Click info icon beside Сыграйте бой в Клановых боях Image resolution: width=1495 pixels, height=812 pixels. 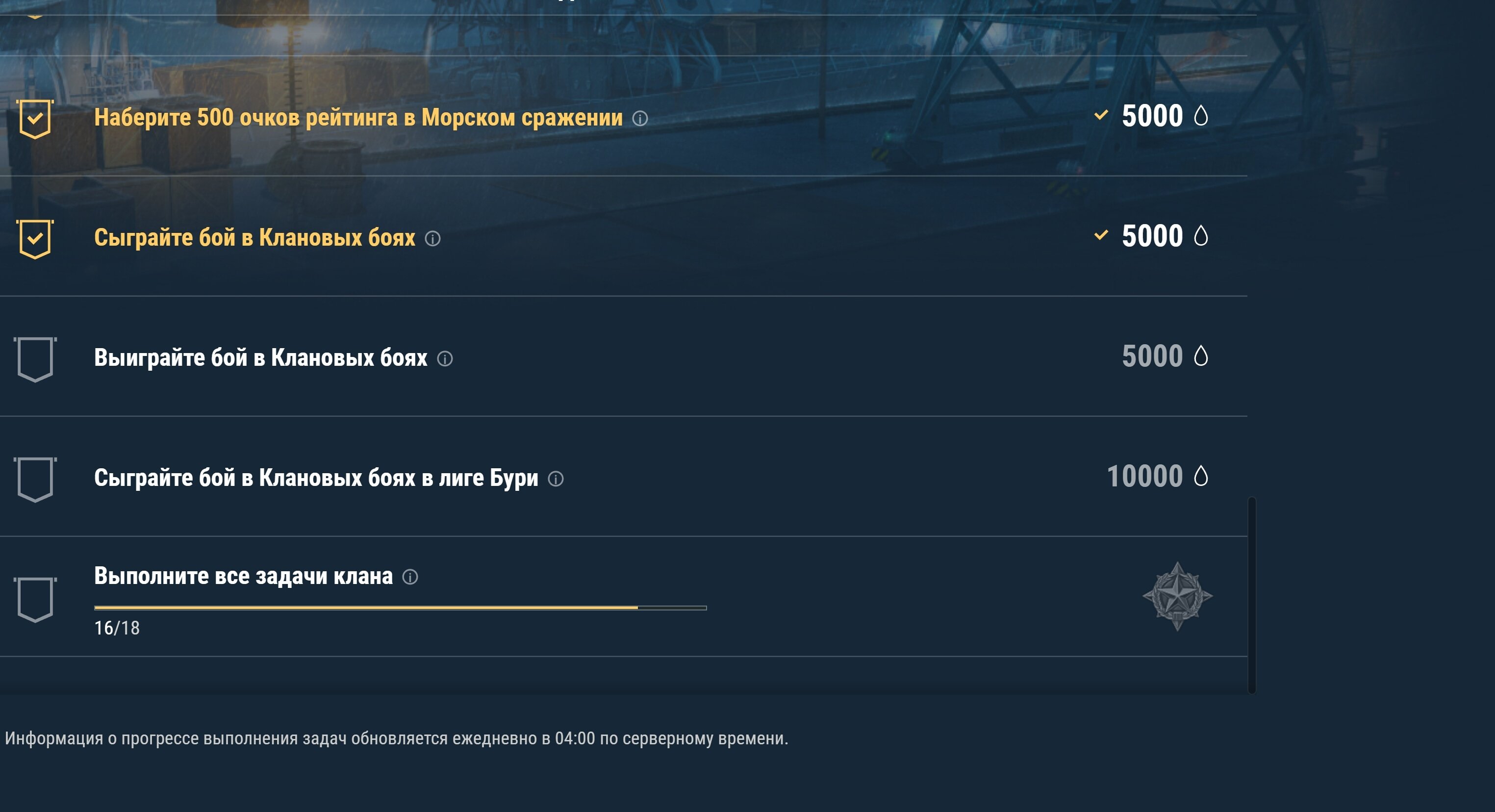tap(432, 239)
